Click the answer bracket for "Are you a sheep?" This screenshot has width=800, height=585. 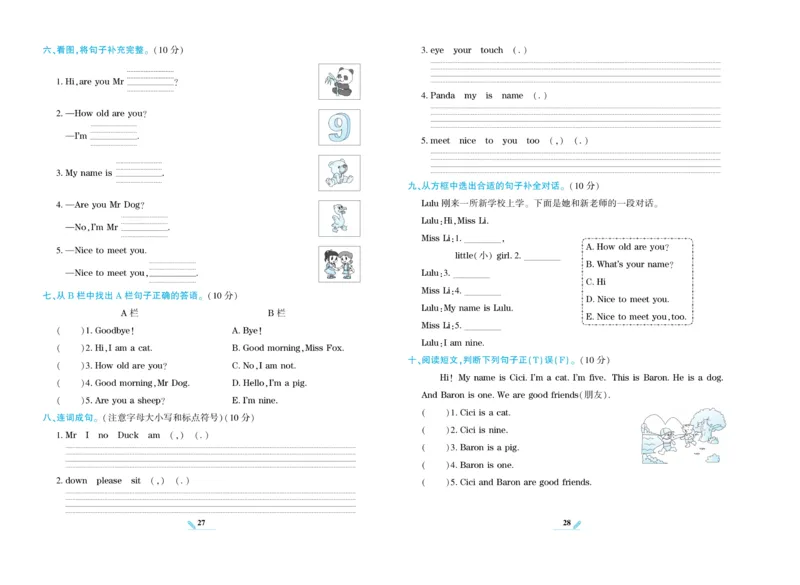pyautogui.click(x=68, y=400)
